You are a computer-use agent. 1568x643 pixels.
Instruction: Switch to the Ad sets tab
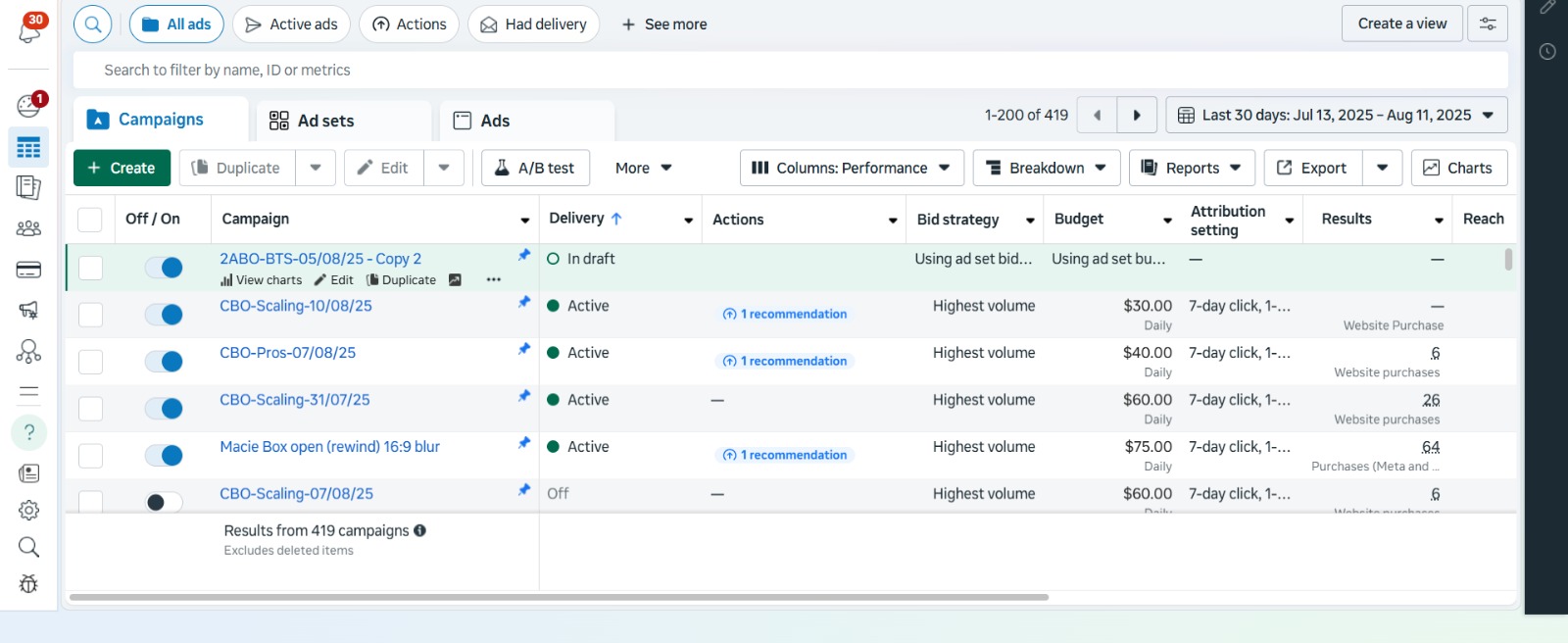coord(343,121)
